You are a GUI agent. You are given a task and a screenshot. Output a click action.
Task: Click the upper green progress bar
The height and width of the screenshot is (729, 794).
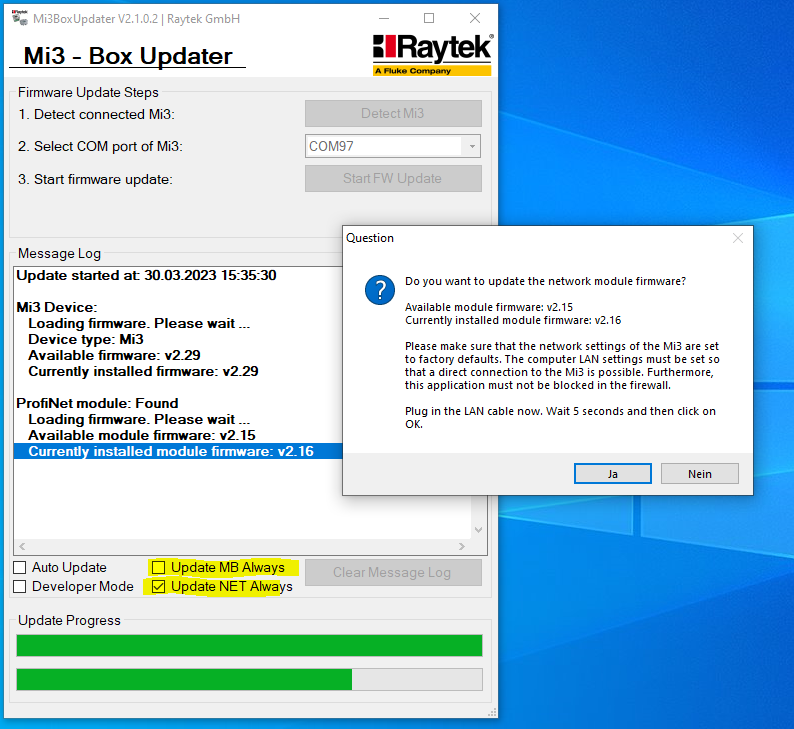[x=249, y=646]
